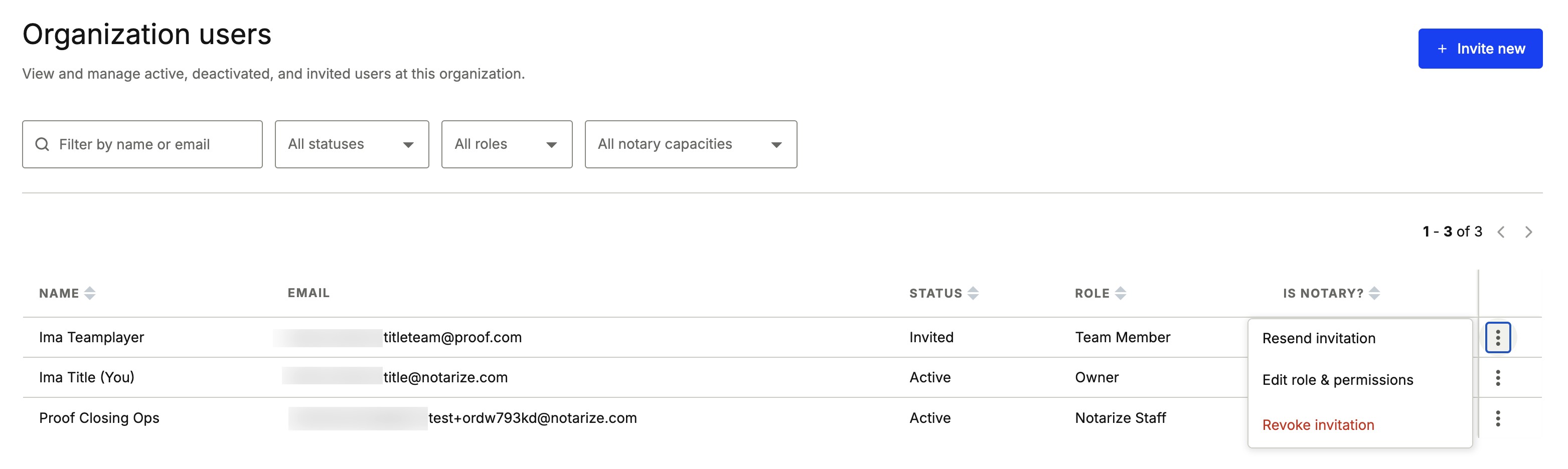Select Revoke invitation in the menu
Image resolution: width=1568 pixels, height=469 pixels.
point(1318,425)
